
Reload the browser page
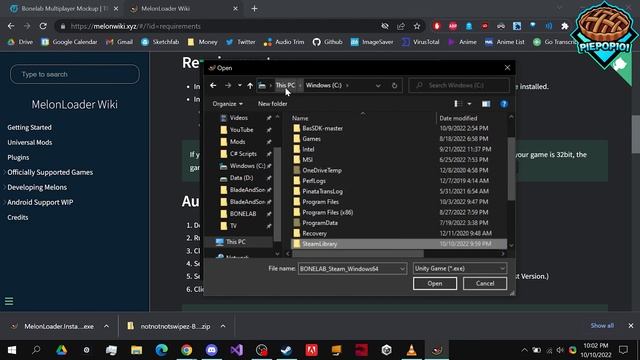[x=43, y=26]
